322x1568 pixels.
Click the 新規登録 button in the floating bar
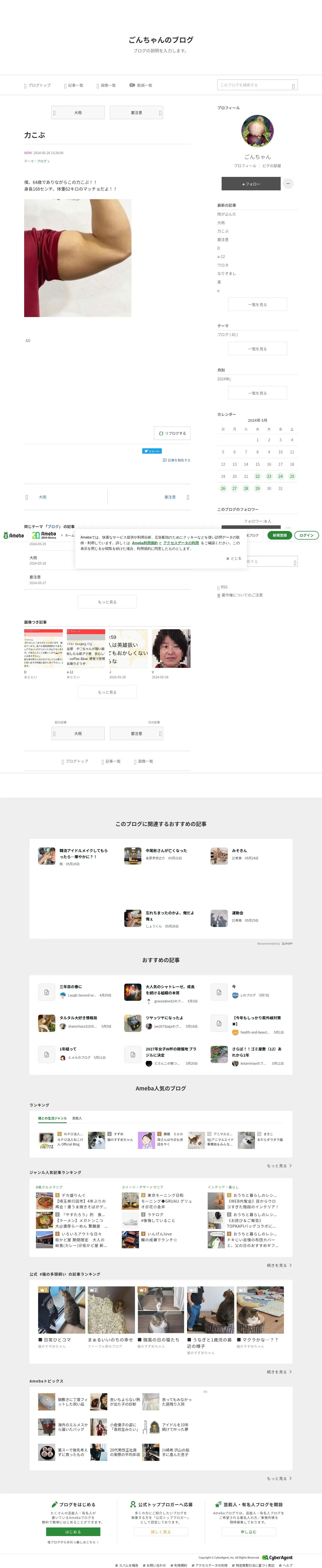click(x=279, y=536)
